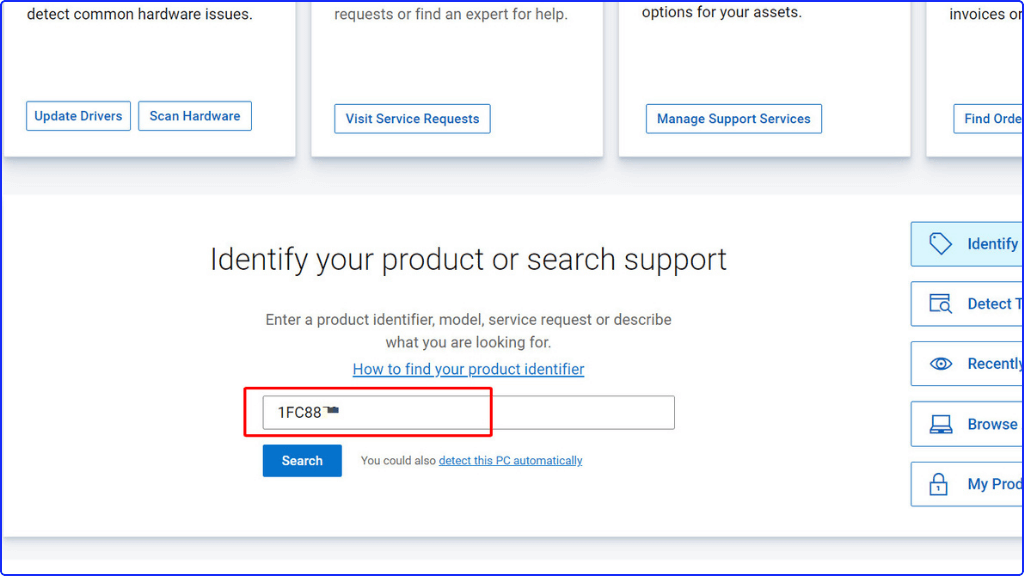Click the Scan Hardware button

click(x=195, y=115)
